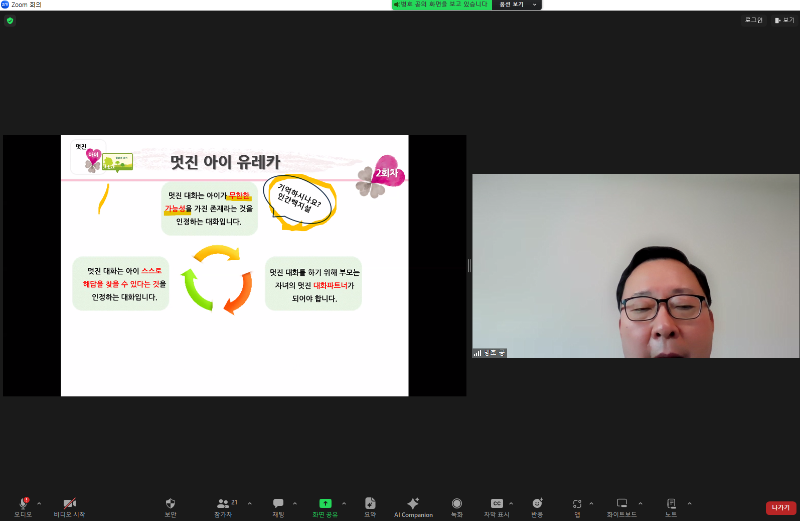Expand the audio options arrow
The height and width of the screenshot is (521, 800).
(x=39, y=504)
